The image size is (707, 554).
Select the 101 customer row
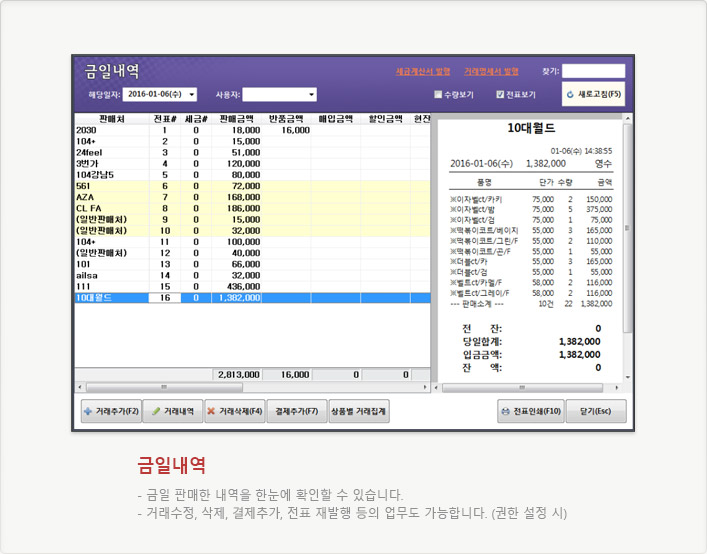coord(252,264)
